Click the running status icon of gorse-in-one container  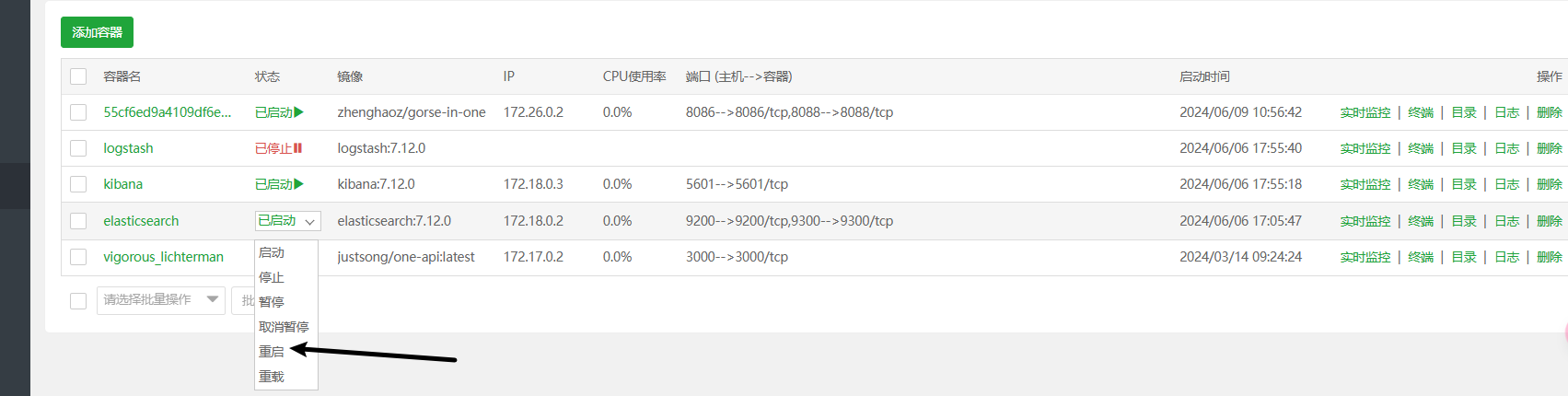coord(299,112)
